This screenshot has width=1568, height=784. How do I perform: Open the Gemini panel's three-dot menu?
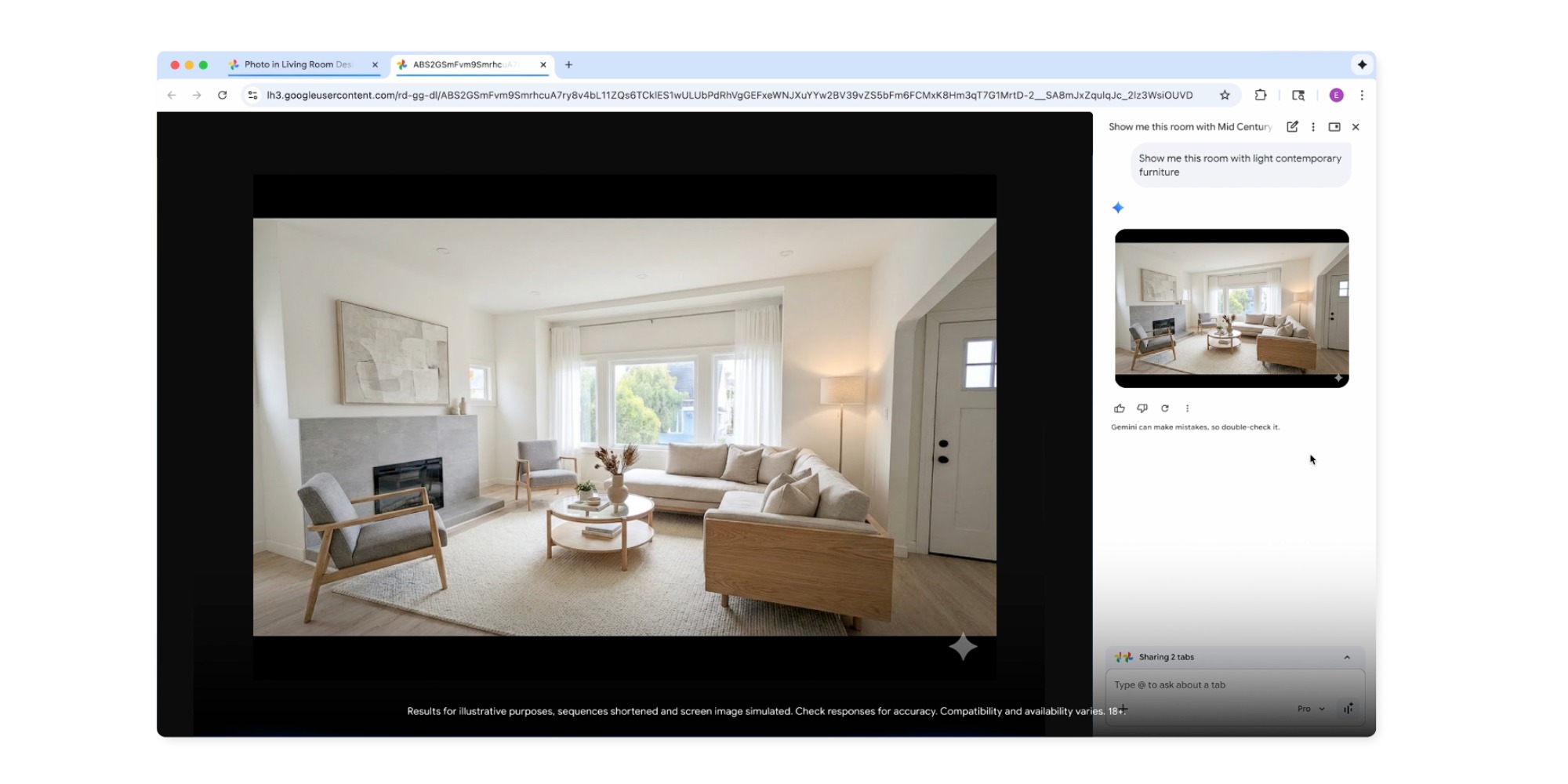[1313, 127]
